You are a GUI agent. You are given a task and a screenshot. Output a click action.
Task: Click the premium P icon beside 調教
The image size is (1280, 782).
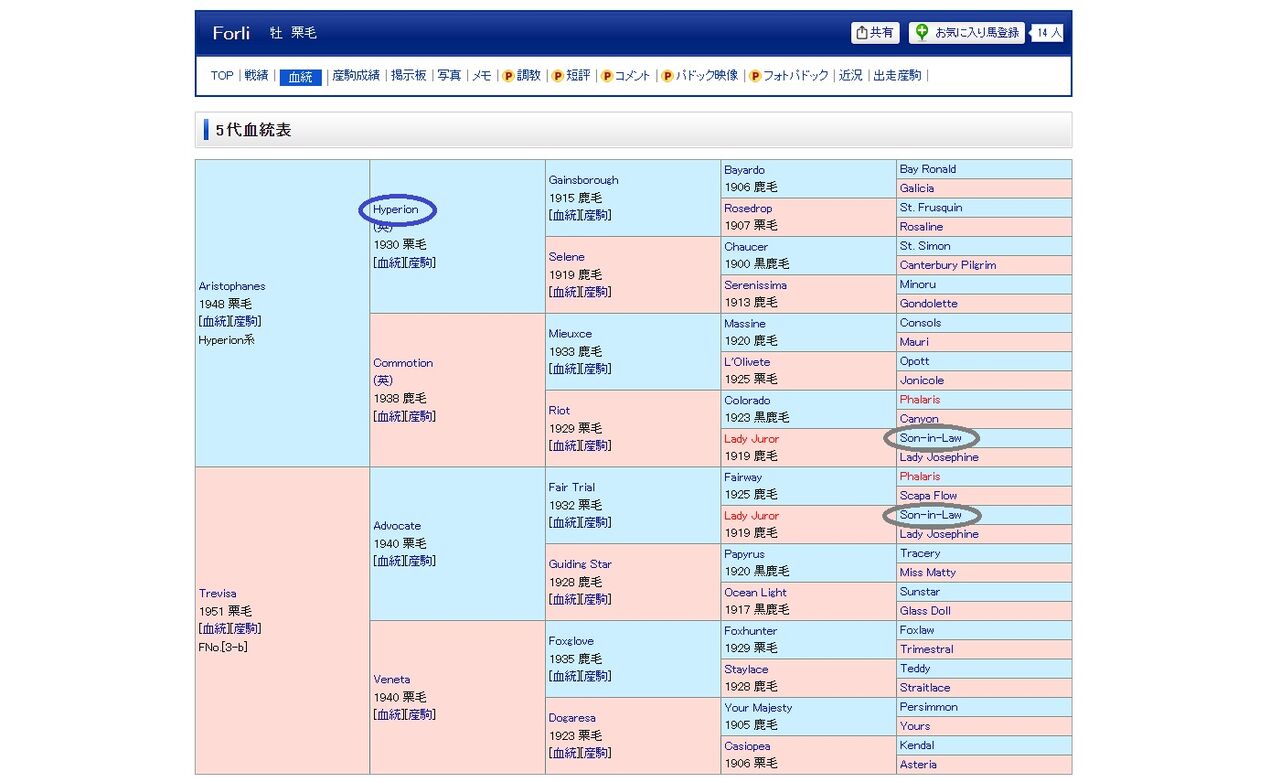pos(508,76)
